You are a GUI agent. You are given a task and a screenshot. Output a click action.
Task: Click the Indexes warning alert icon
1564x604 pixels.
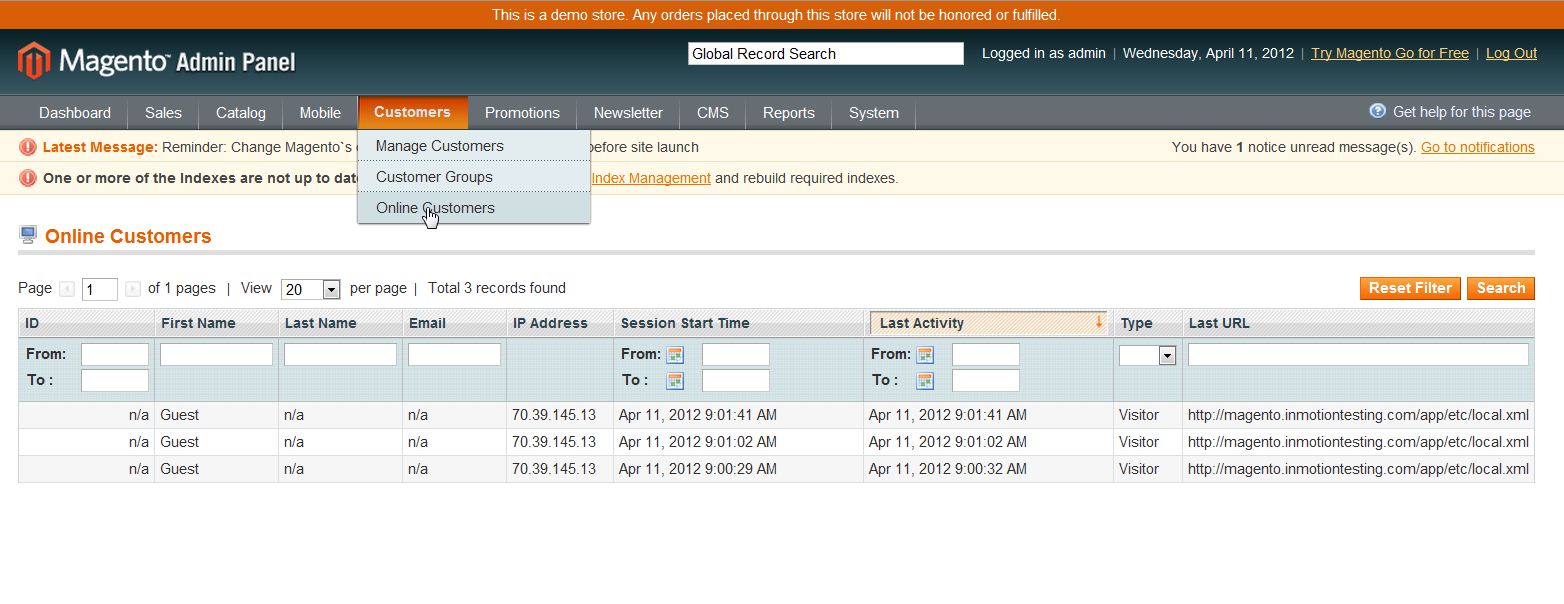(x=28, y=178)
